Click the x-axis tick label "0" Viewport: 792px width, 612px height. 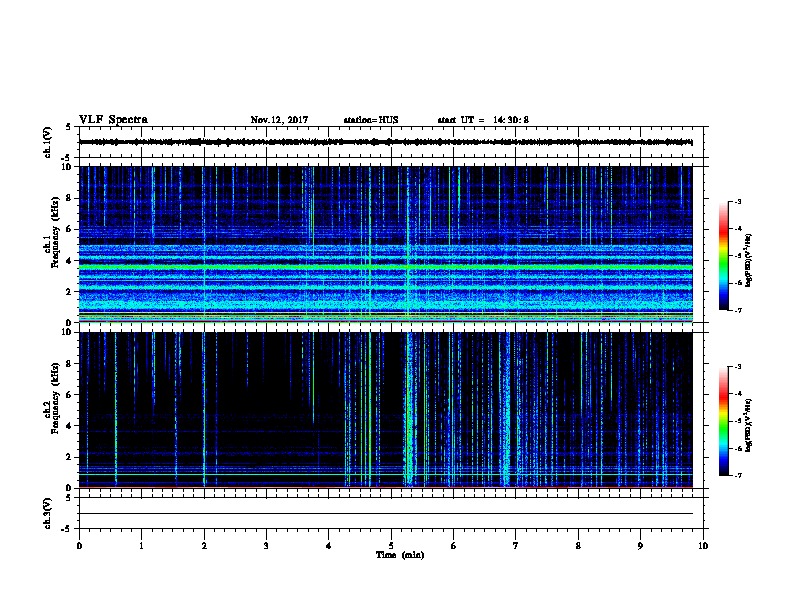click(79, 545)
